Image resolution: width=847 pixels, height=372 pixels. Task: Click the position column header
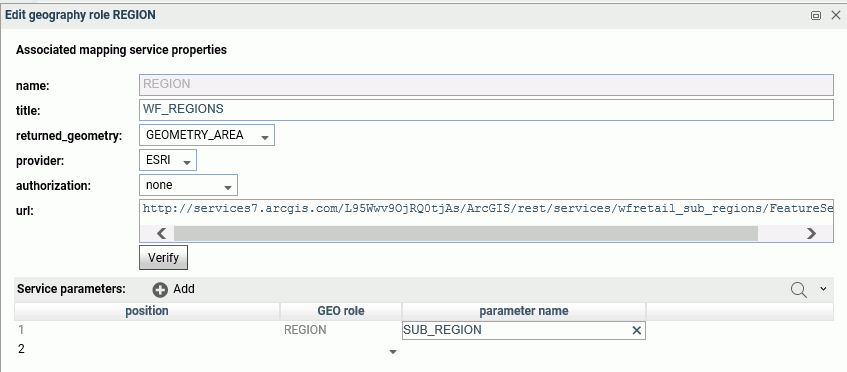point(147,311)
